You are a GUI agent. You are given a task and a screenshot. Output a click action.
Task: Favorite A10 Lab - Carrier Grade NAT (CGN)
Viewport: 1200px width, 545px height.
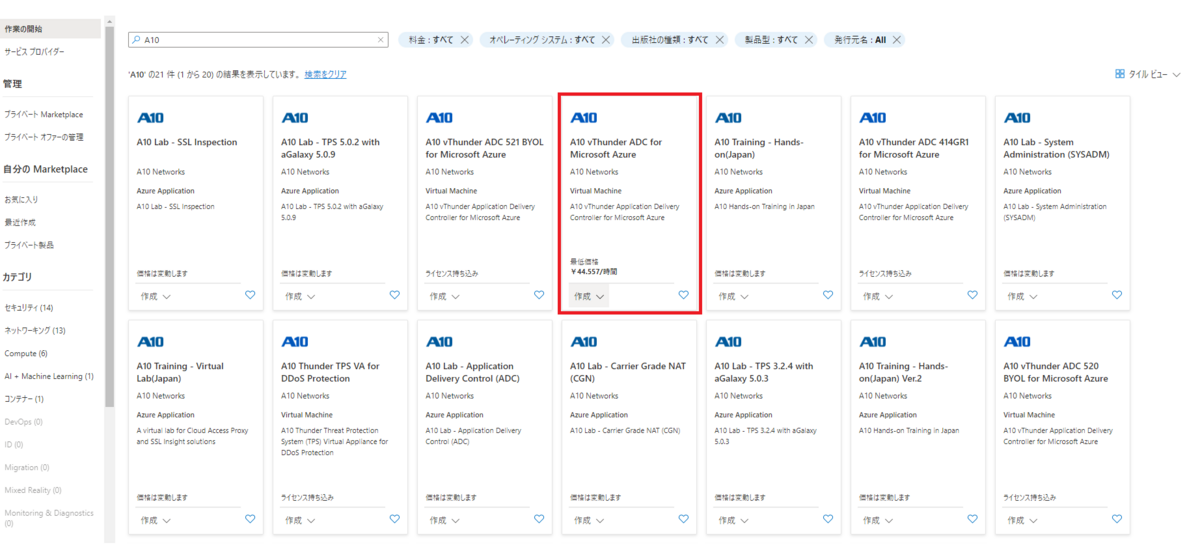[683, 519]
